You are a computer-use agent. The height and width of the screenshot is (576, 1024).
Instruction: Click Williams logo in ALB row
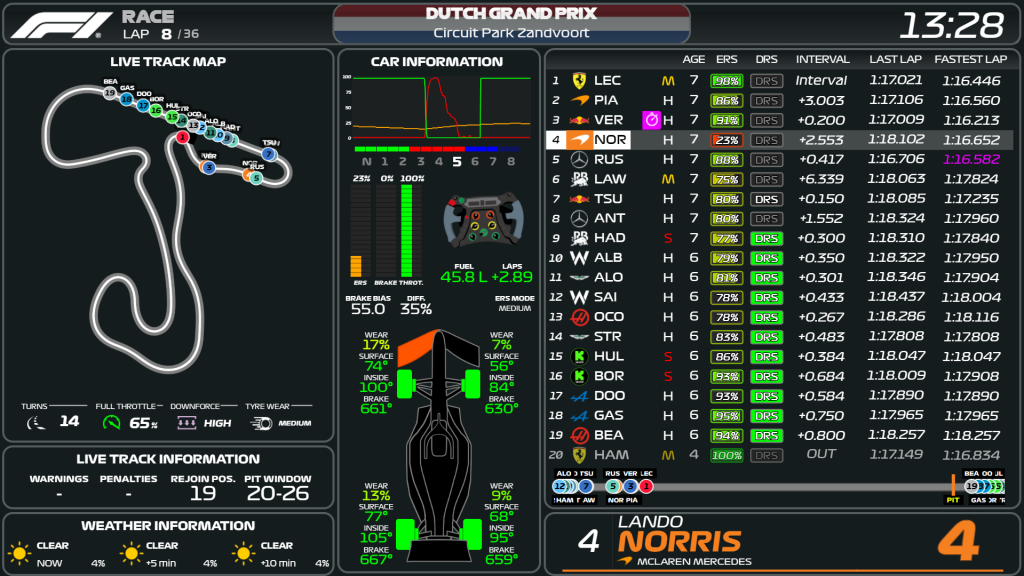tap(579, 258)
